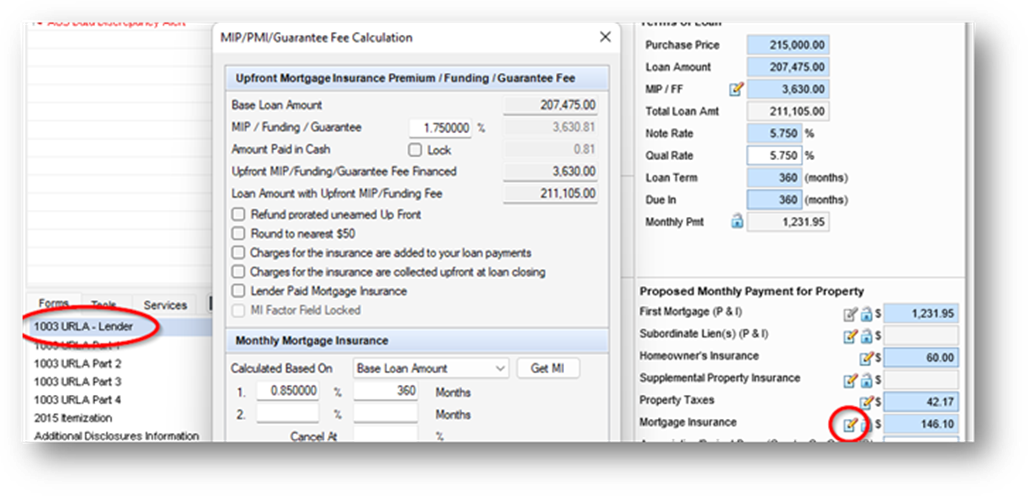
Task: Toggle Subordinate Lien(s) lock icon
Action: click(865, 336)
